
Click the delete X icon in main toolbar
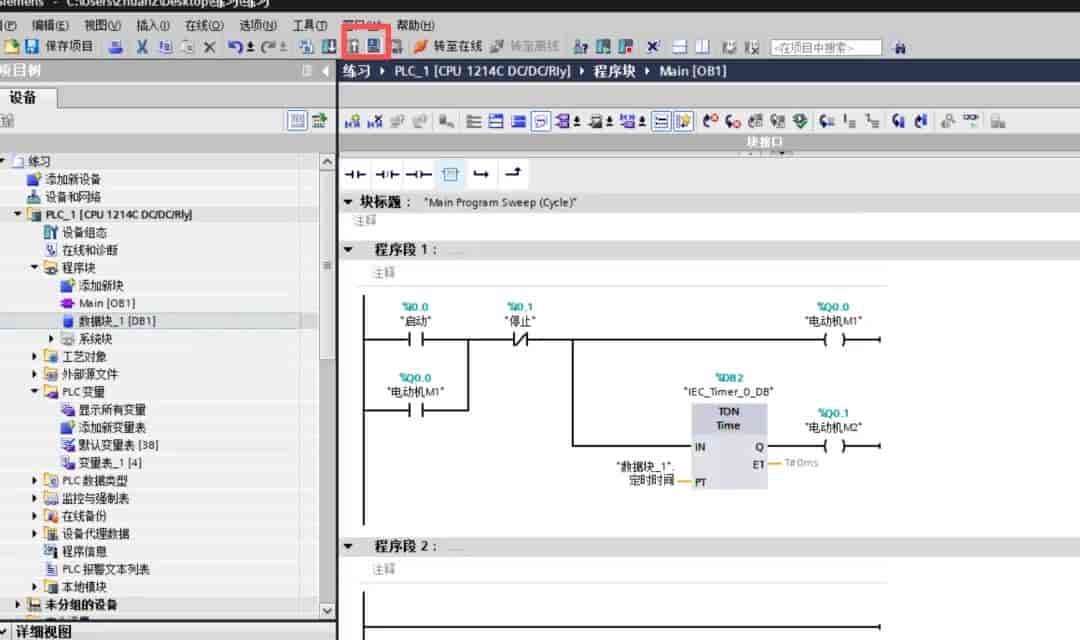coord(209,47)
